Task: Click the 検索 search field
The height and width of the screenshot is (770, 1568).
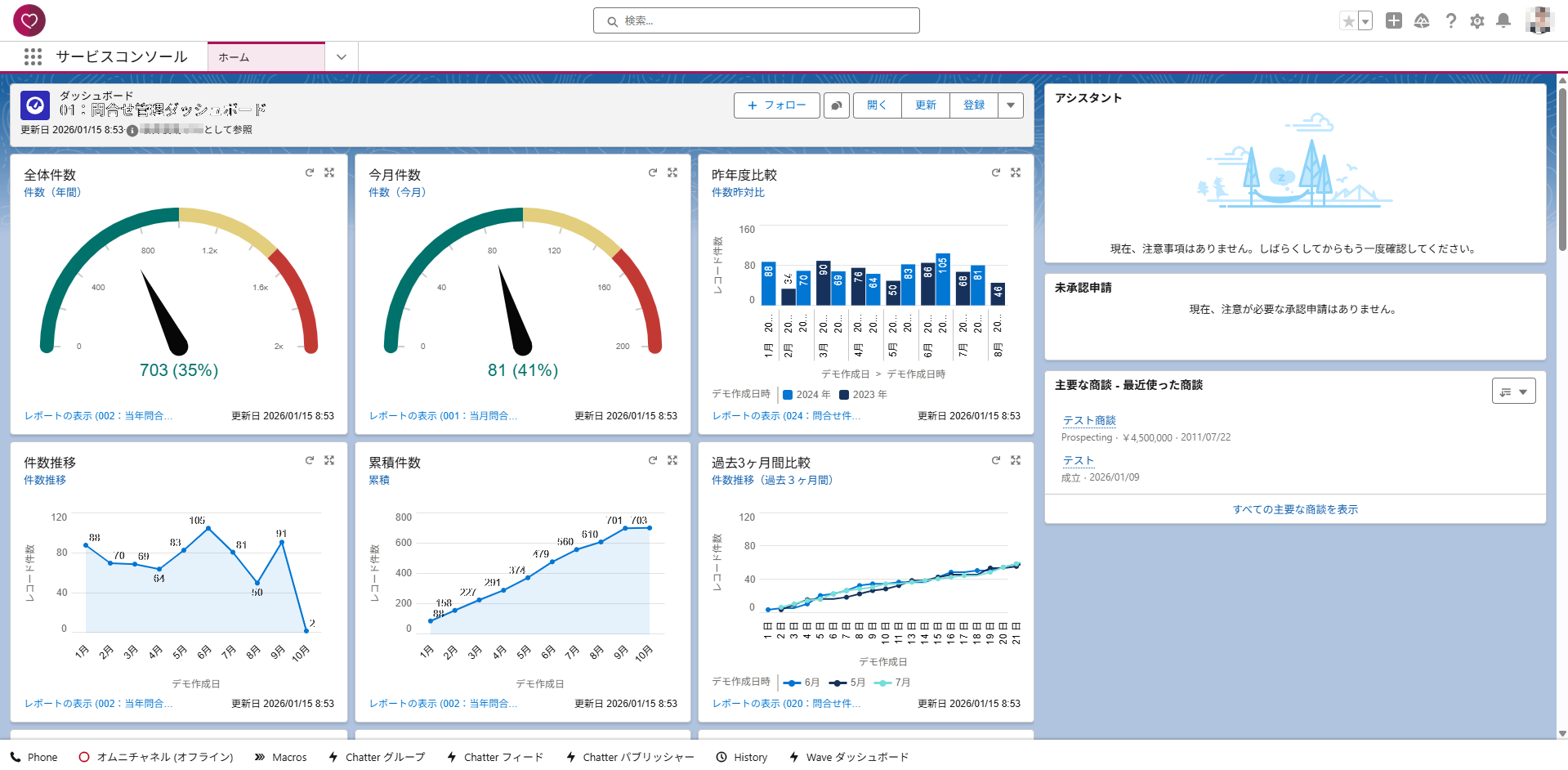Action: [x=756, y=21]
